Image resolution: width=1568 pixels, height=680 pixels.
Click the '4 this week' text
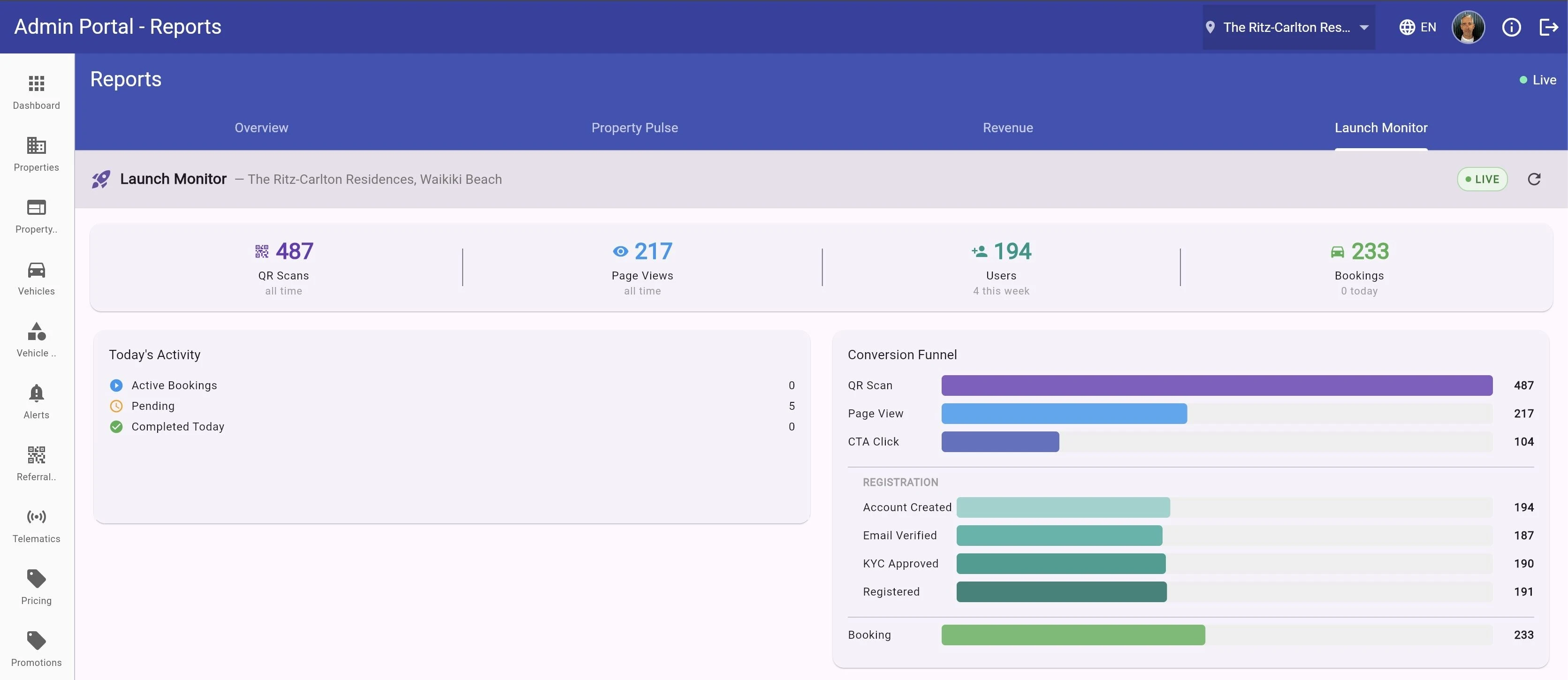pos(1001,291)
